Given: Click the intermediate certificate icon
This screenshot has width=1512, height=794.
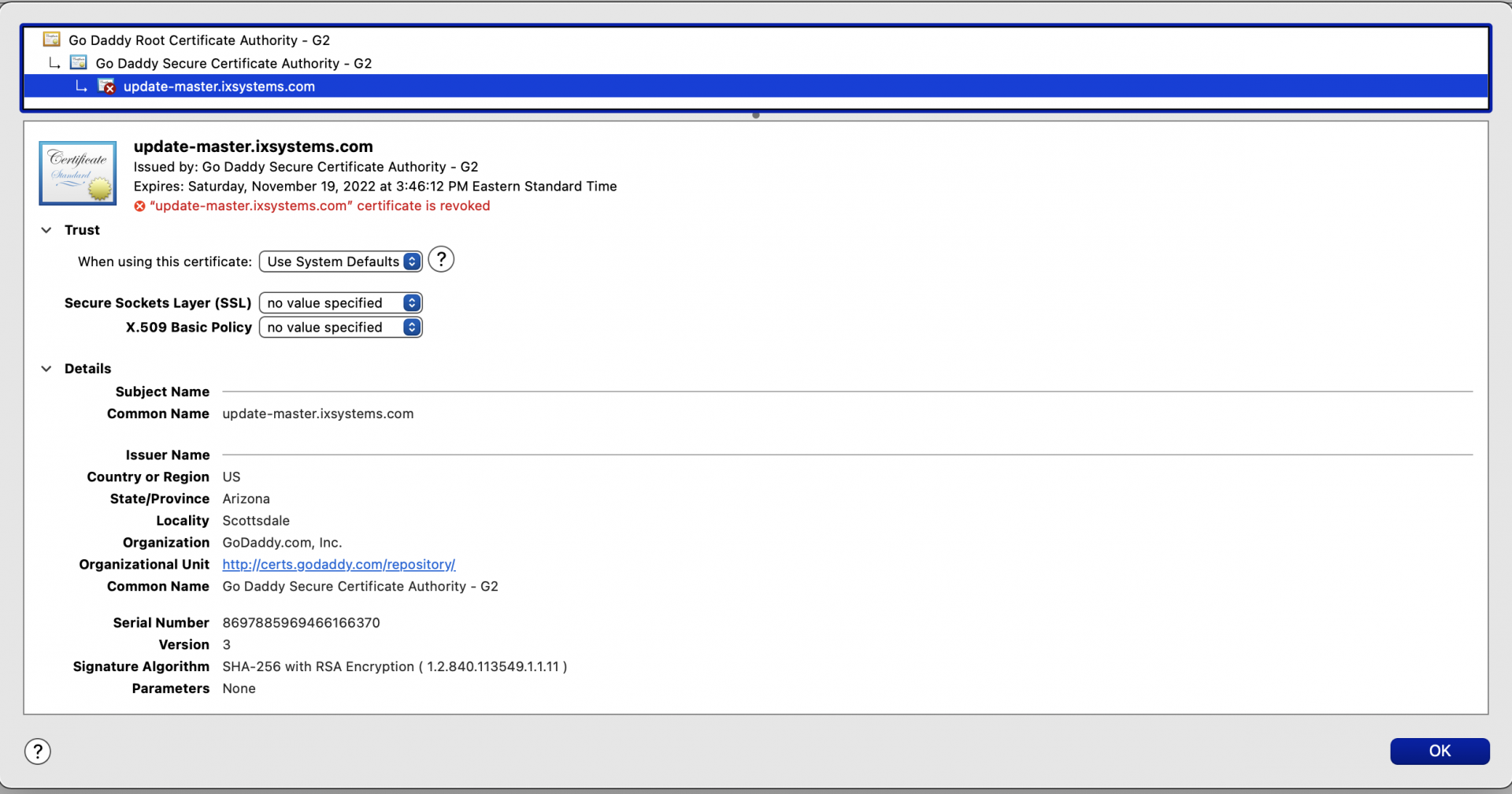Looking at the screenshot, I should (x=79, y=62).
